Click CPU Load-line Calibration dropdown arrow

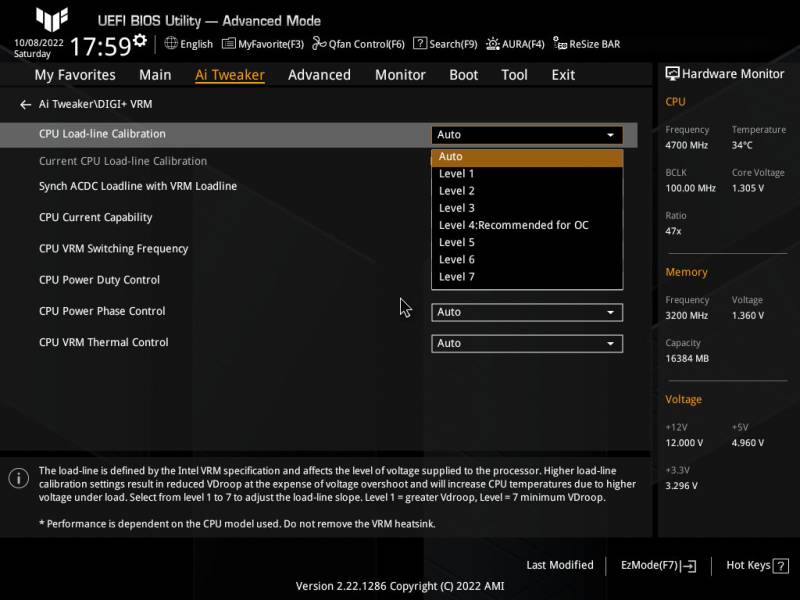(x=610, y=135)
